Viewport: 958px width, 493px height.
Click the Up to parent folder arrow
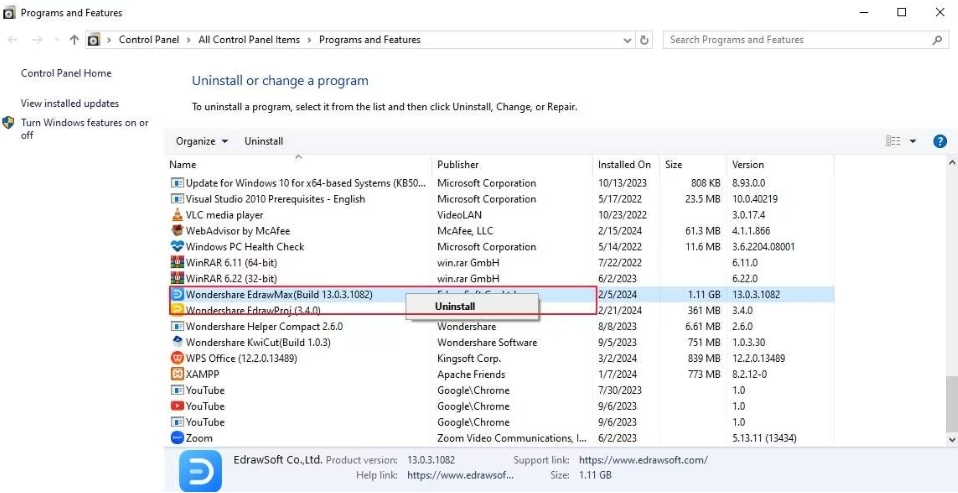74,40
